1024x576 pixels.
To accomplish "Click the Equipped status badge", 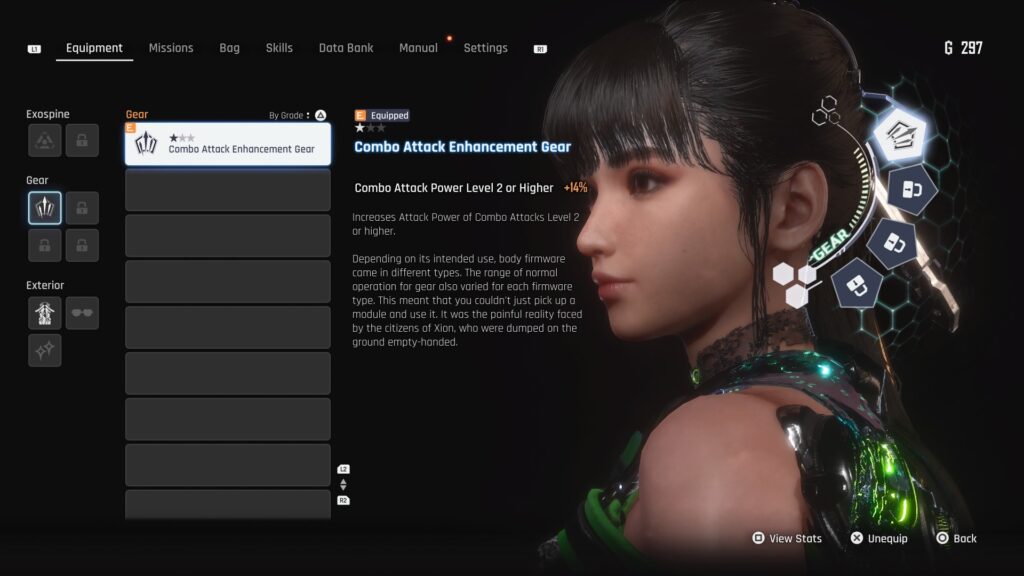I will [382, 116].
